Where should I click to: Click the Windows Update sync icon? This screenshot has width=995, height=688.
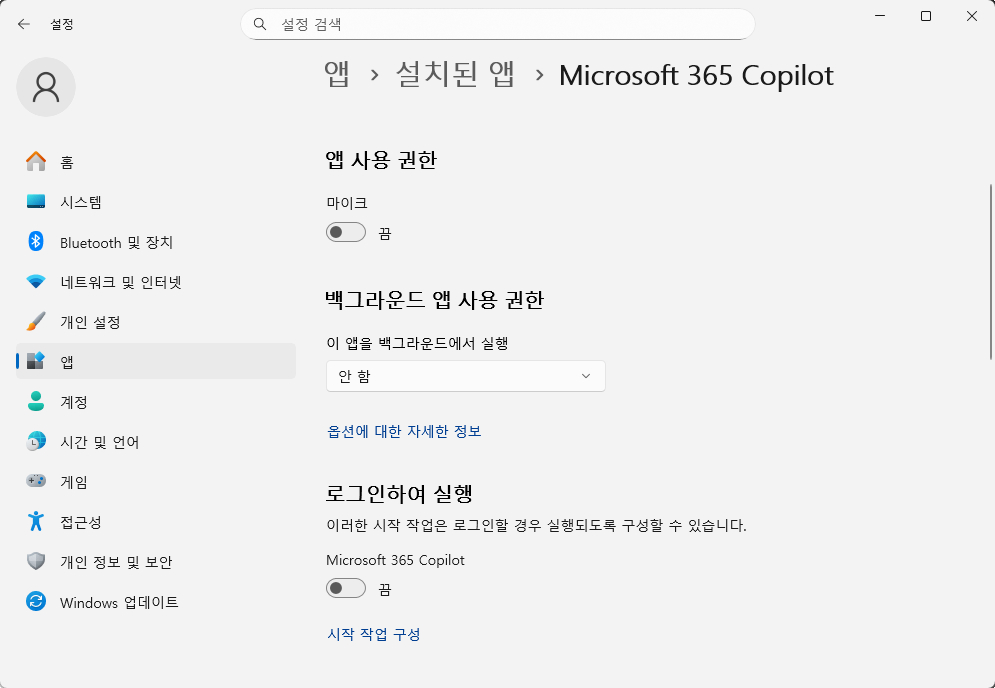[x=36, y=601]
